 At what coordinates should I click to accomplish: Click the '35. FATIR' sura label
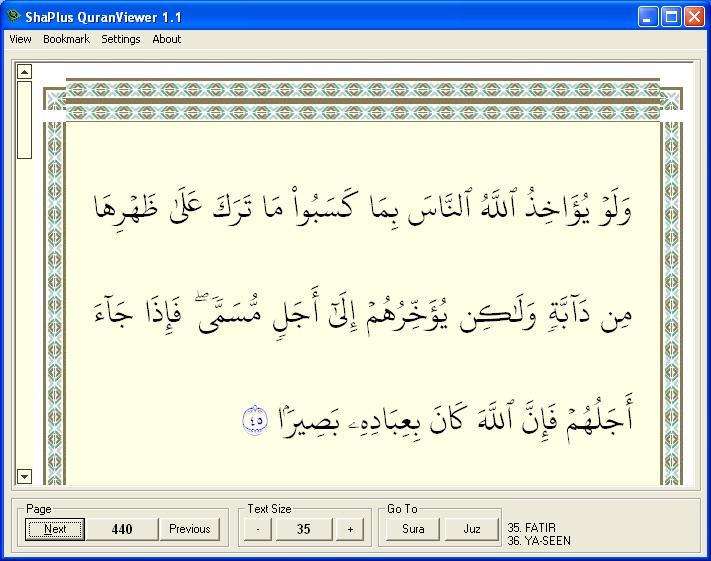(531, 527)
